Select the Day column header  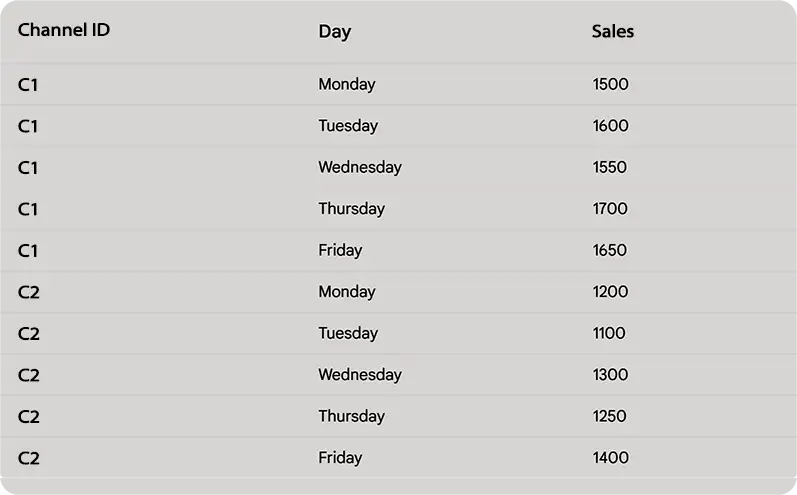[334, 31]
